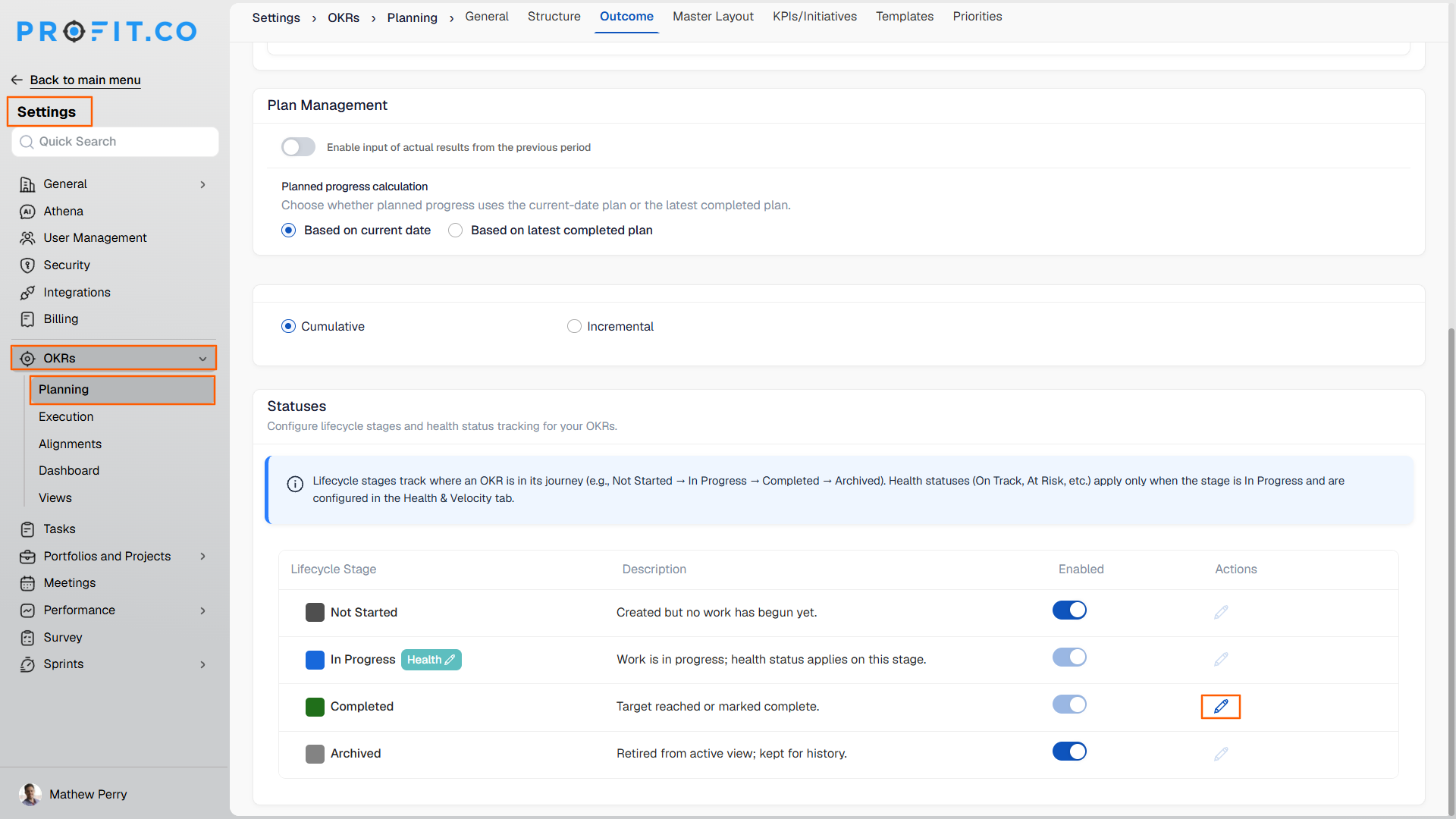The height and width of the screenshot is (819, 1456).
Task: Expand the General sidebar chevron
Action: (x=202, y=184)
